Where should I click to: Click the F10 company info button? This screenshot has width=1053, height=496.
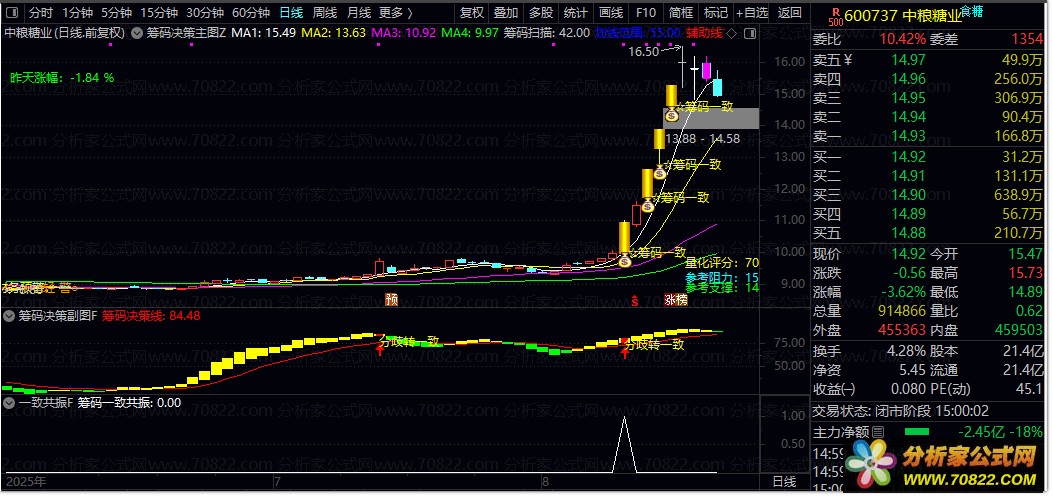(x=645, y=12)
